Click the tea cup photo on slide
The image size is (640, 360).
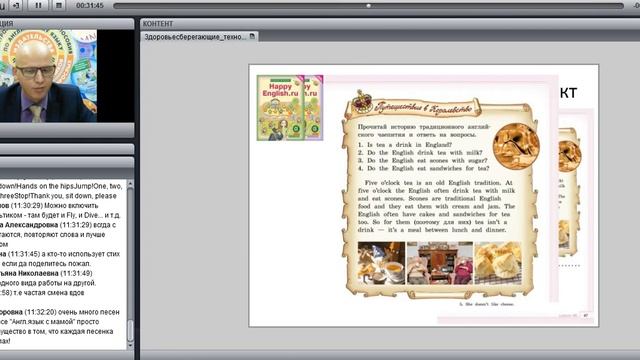click(381, 263)
